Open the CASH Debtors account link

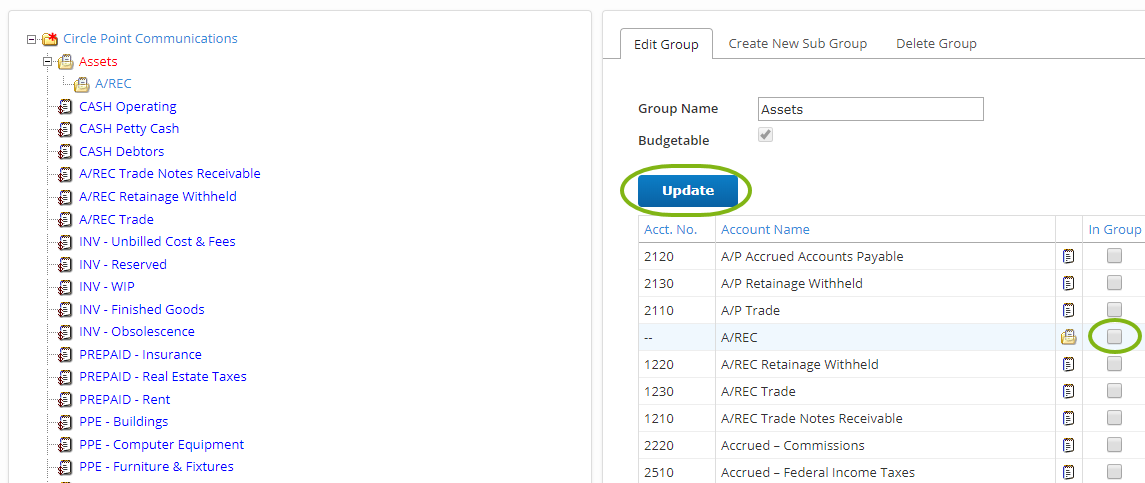point(121,152)
